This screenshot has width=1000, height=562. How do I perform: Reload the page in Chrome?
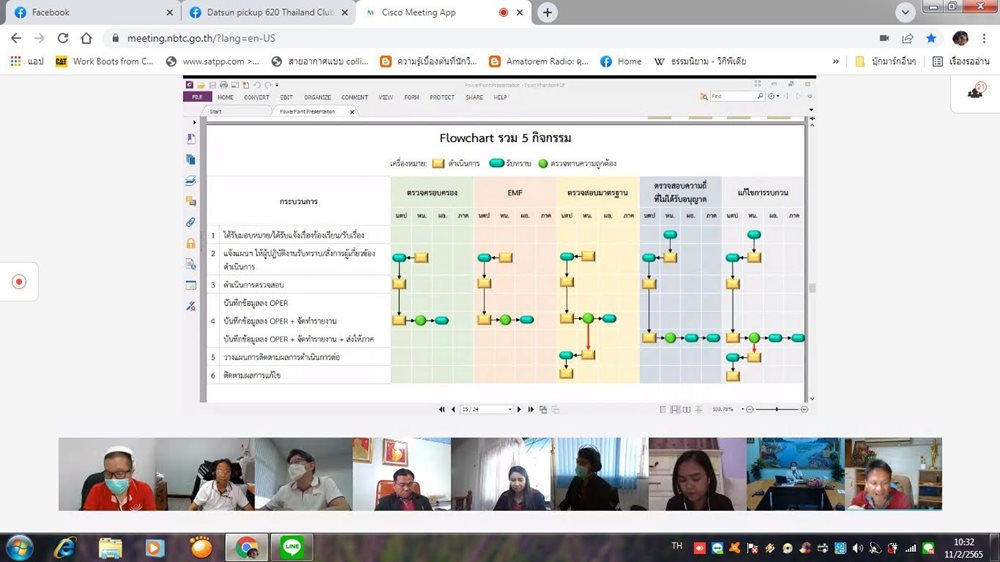(62, 38)
